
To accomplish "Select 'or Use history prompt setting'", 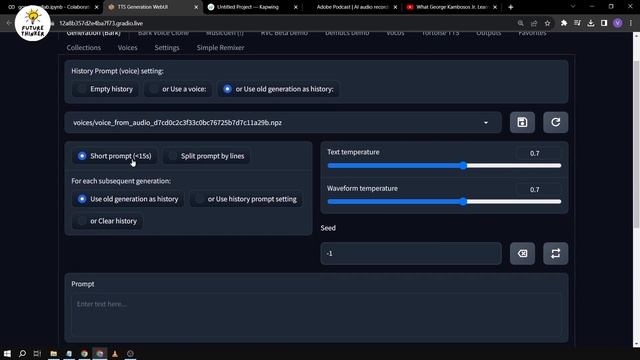I will point(246,199).
